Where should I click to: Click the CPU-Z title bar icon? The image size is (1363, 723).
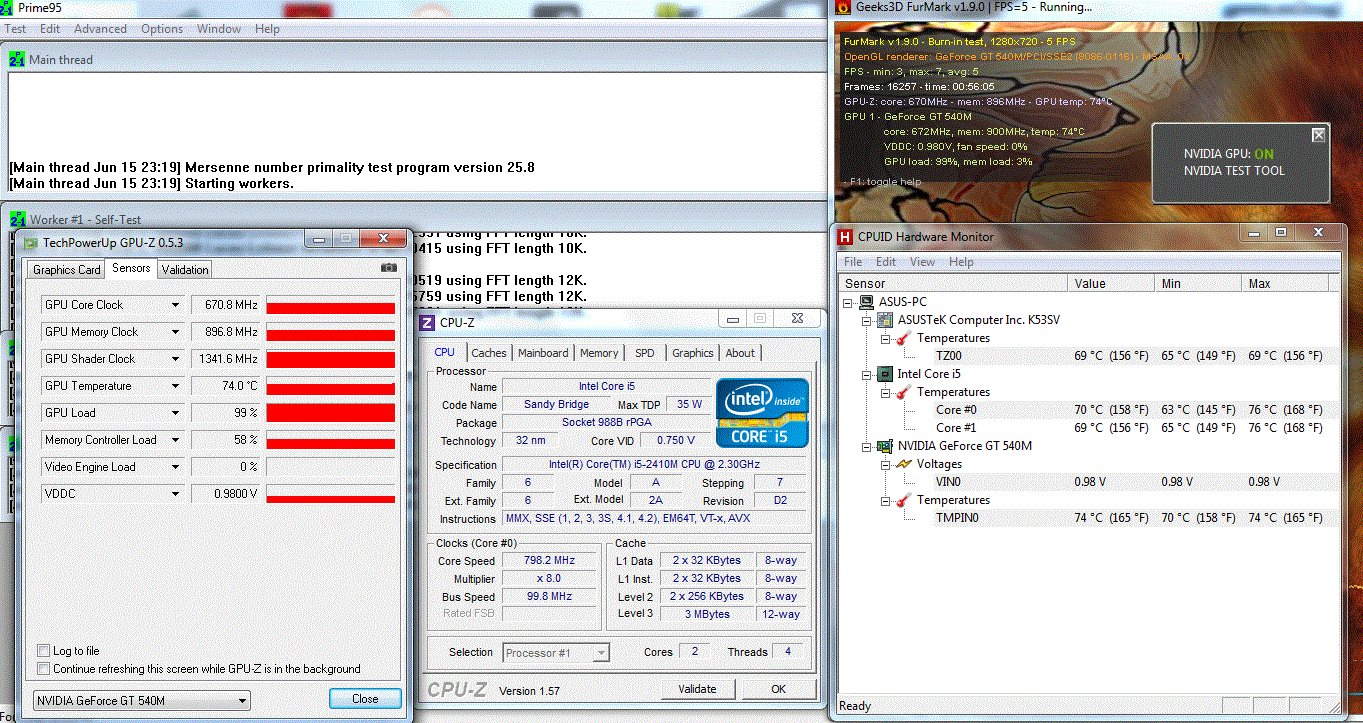[x=427, y=322]
